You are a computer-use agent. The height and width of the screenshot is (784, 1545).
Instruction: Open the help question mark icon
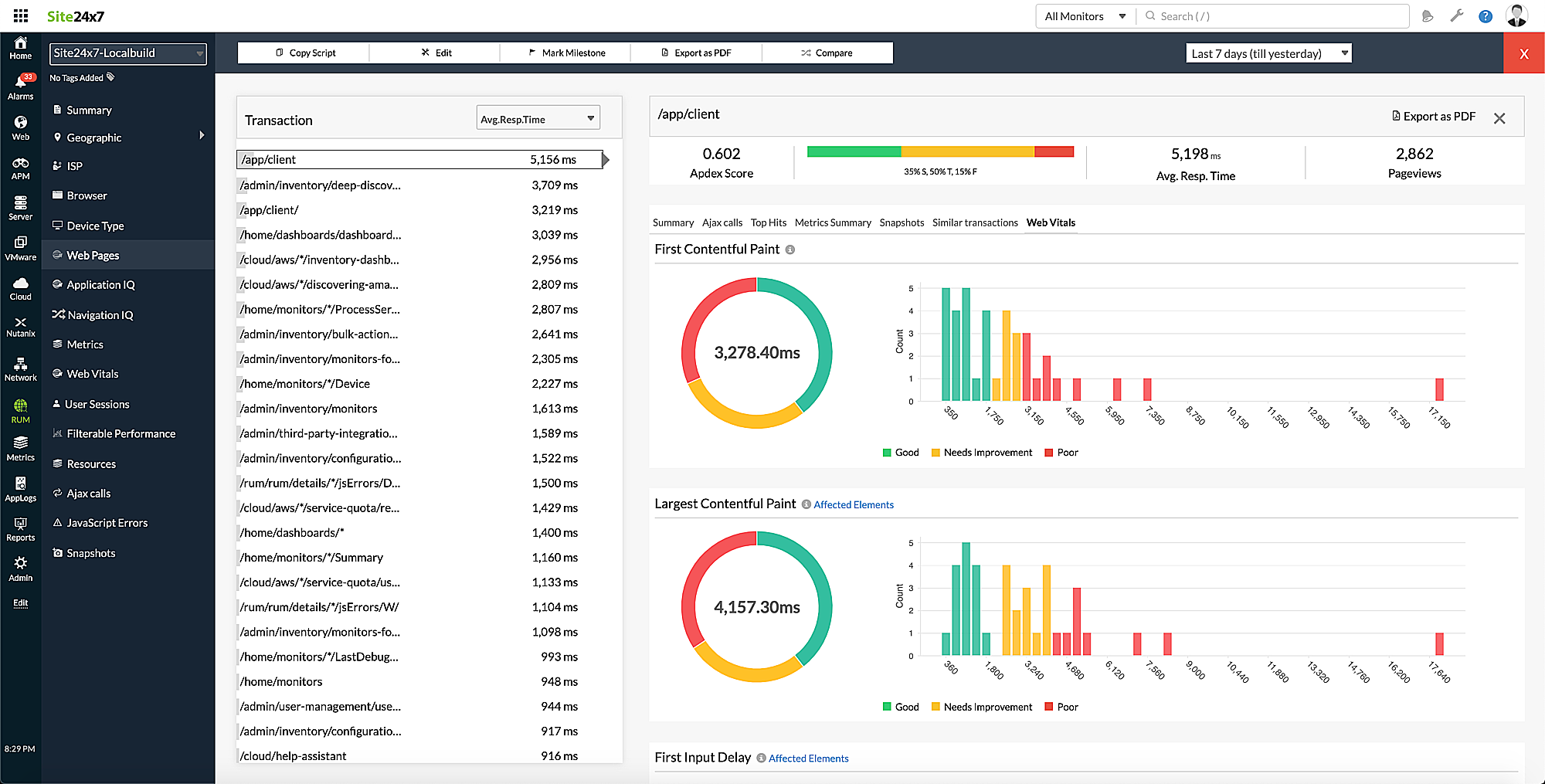pos(1485,16)
